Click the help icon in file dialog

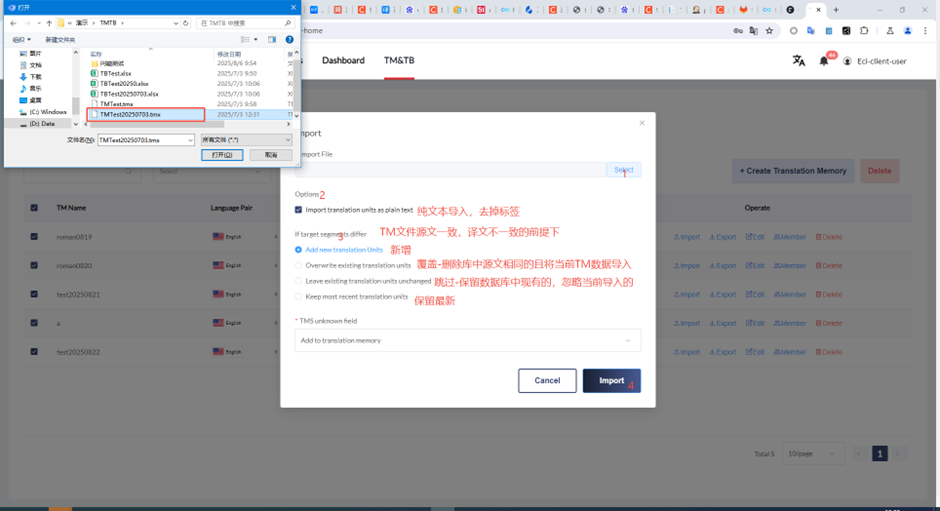pos(289,39)
